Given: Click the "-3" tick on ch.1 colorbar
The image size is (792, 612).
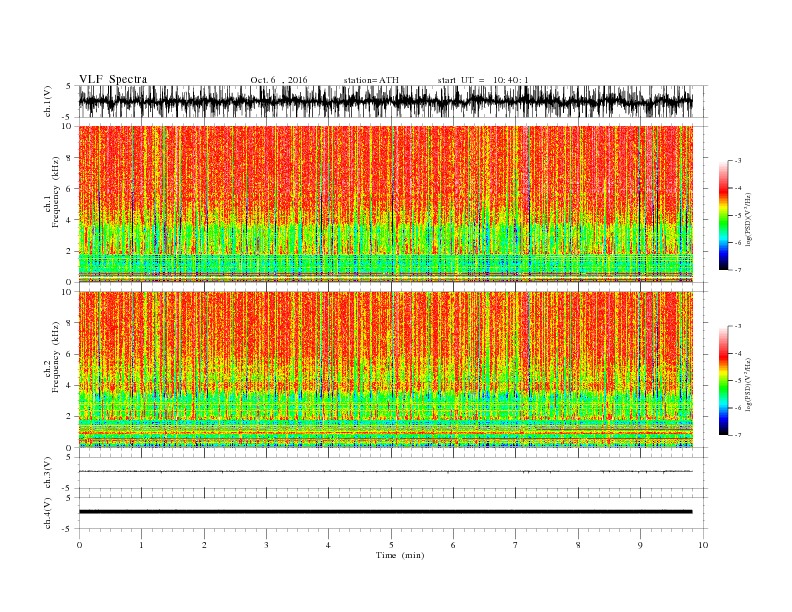Looking at the screenshot, I should [737, 161].
